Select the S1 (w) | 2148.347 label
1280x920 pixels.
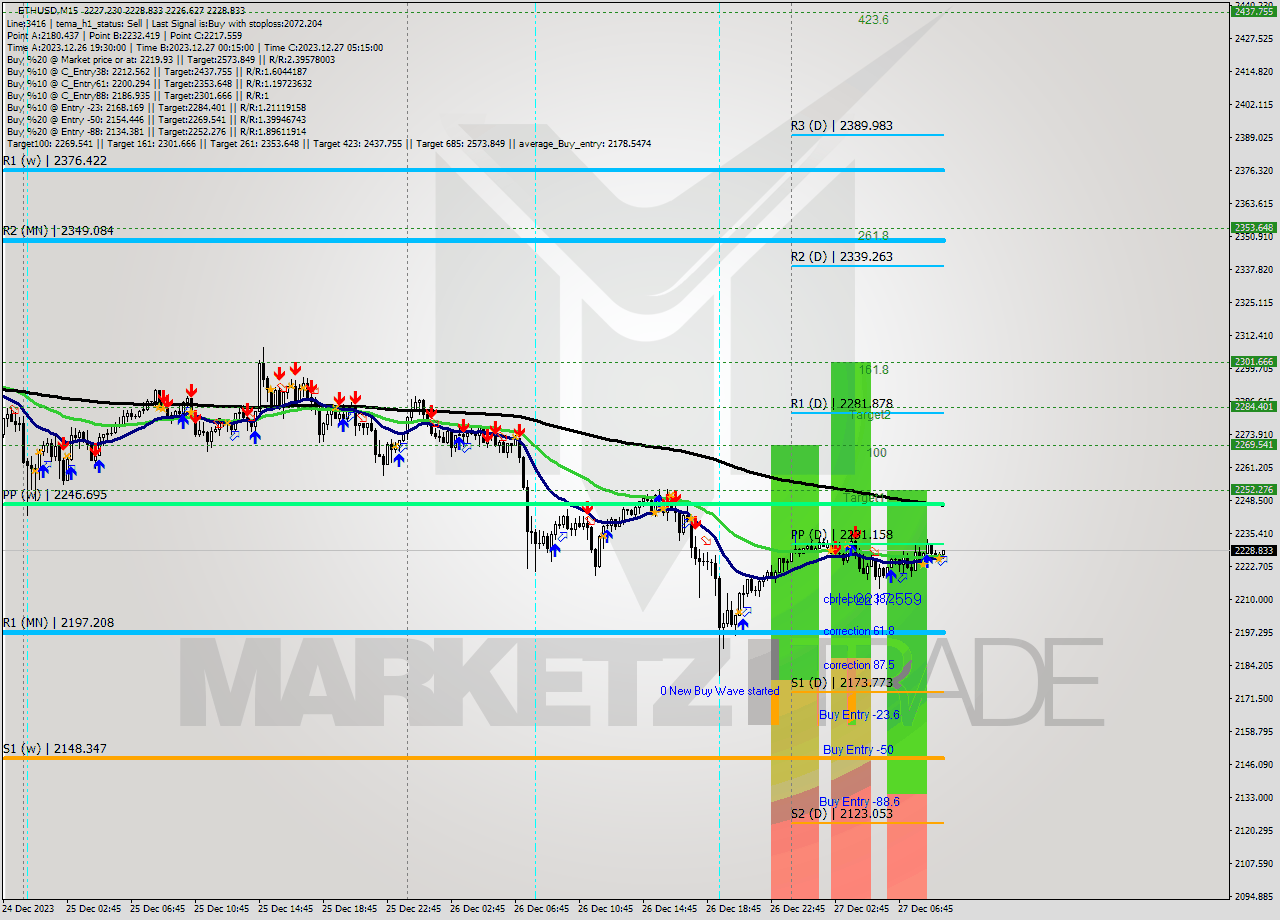(x=54, y=748)
